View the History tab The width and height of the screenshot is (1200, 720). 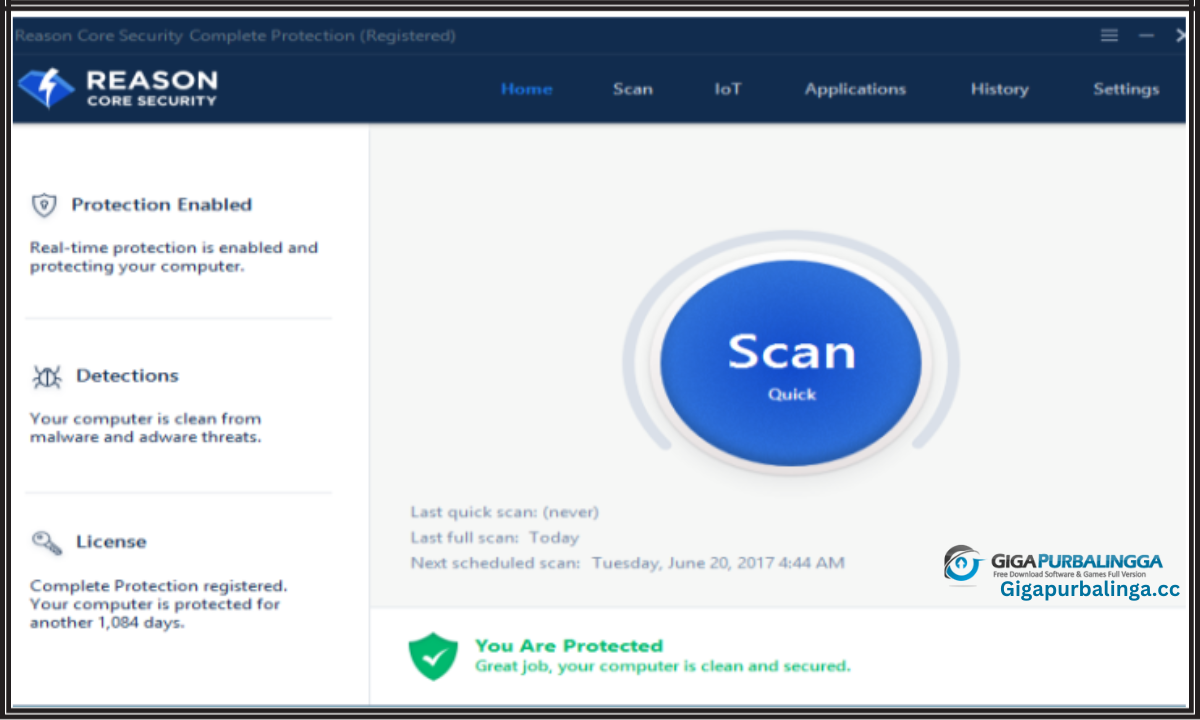click(999, 89)
